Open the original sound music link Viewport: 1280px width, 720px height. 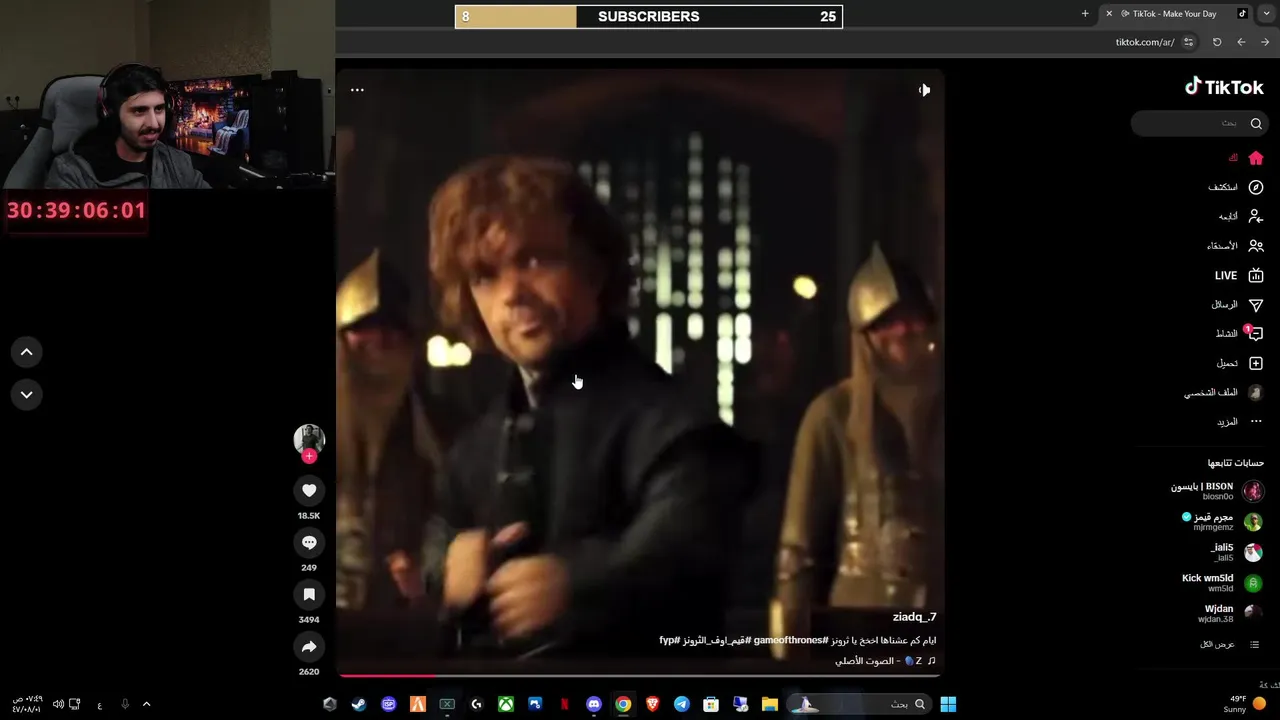[x=885, y=661]
